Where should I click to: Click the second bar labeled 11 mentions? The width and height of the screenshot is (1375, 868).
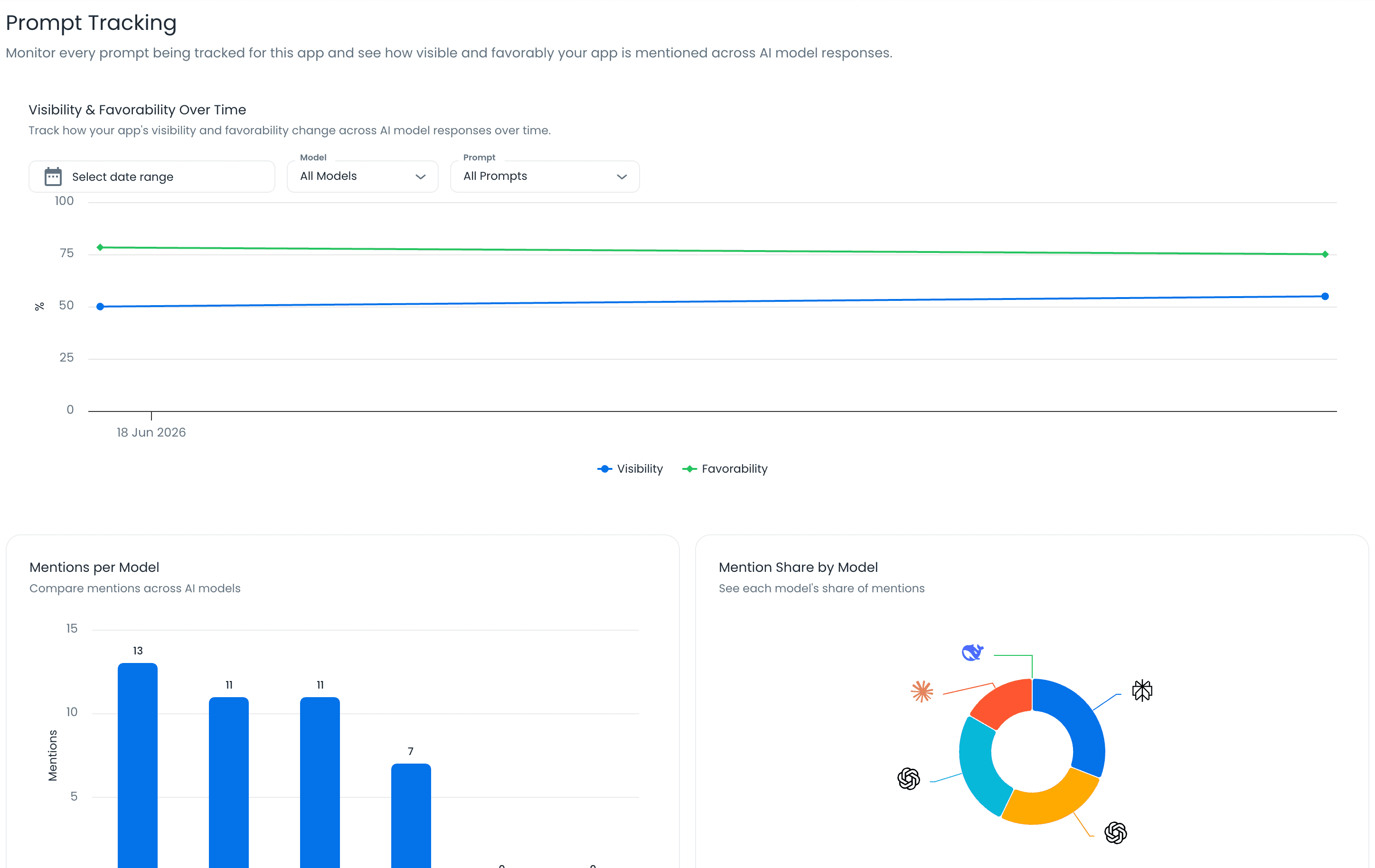tap(320, 783)
